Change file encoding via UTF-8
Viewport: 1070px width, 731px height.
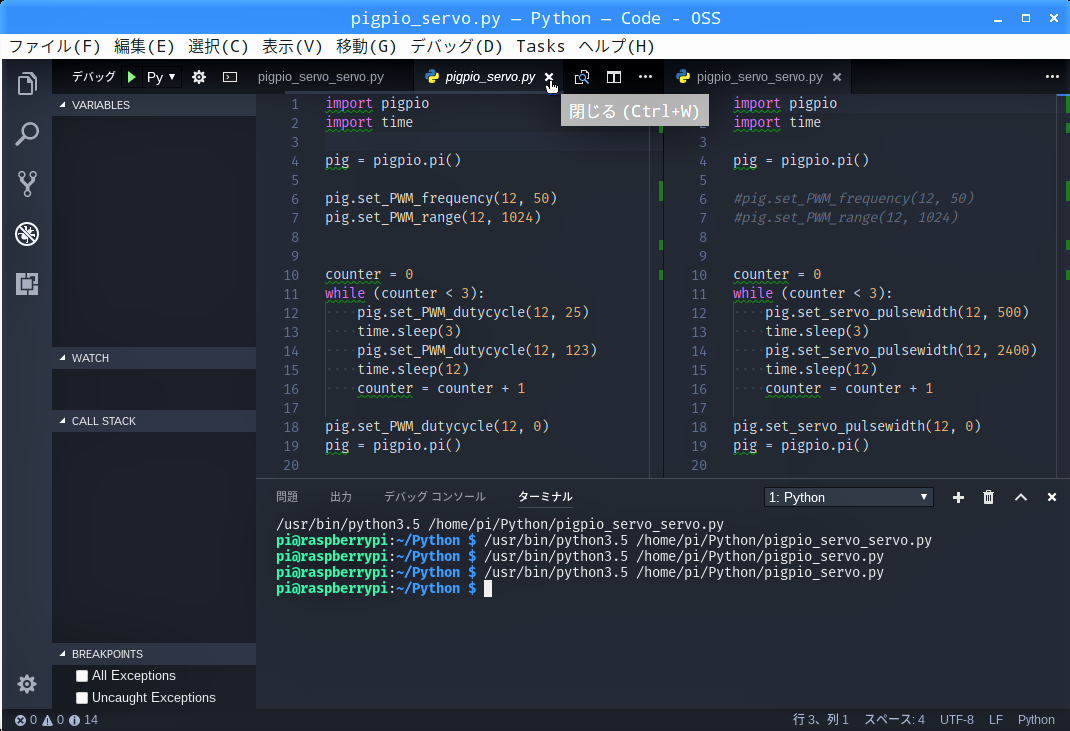957,720
